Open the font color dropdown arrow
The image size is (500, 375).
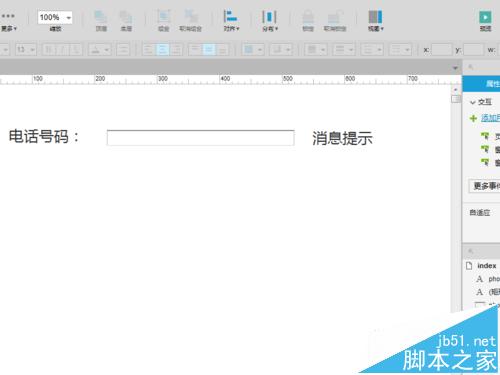coord(107,50)
